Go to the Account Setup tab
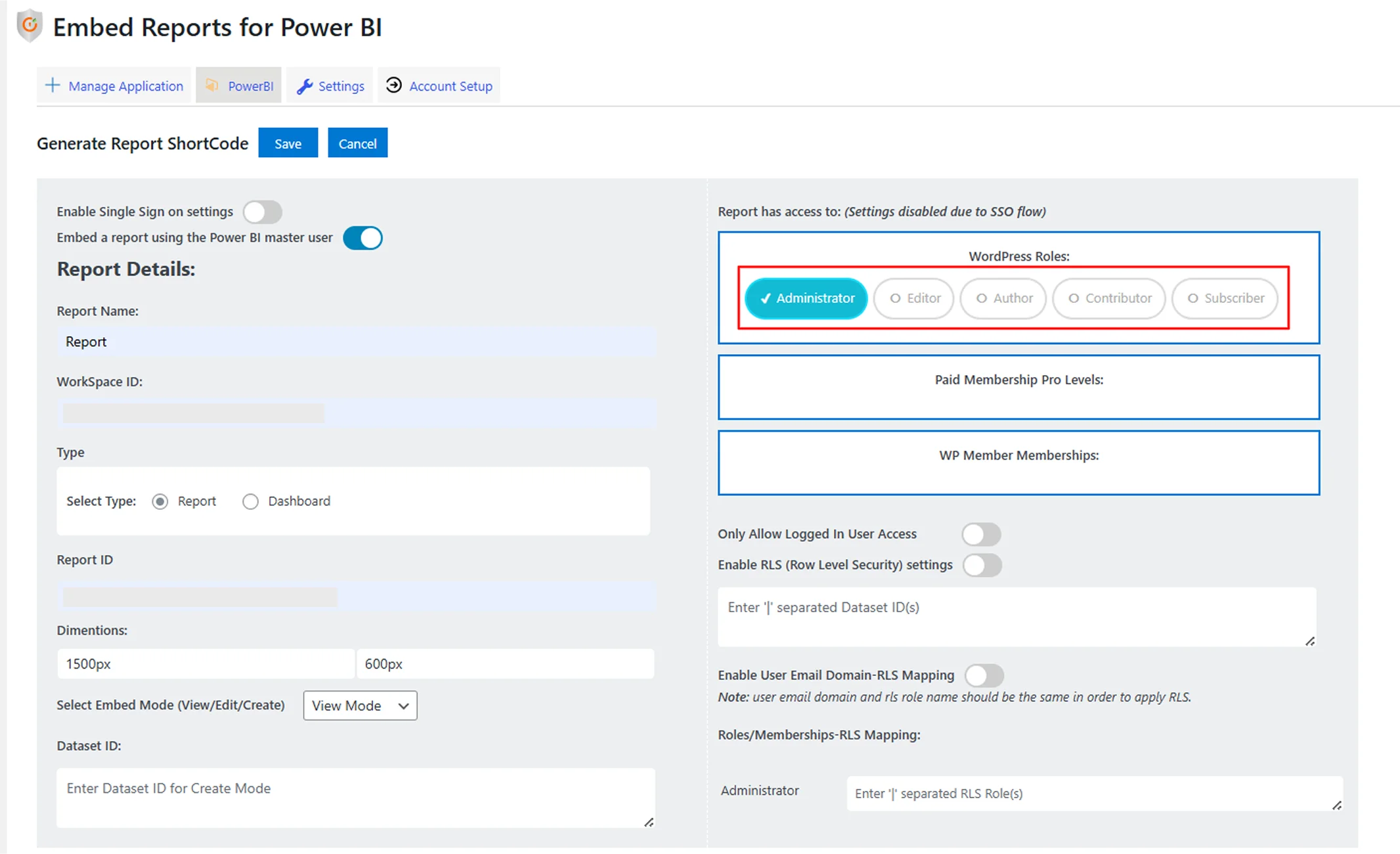This screenshot has height=854, width=1400. [439, 85]
